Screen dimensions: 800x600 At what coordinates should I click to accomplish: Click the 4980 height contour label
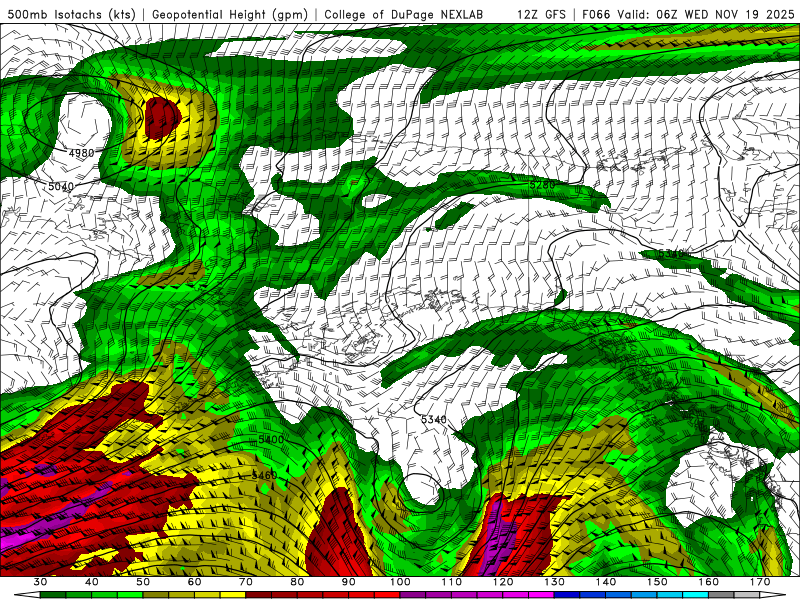[x=82, y=153]
